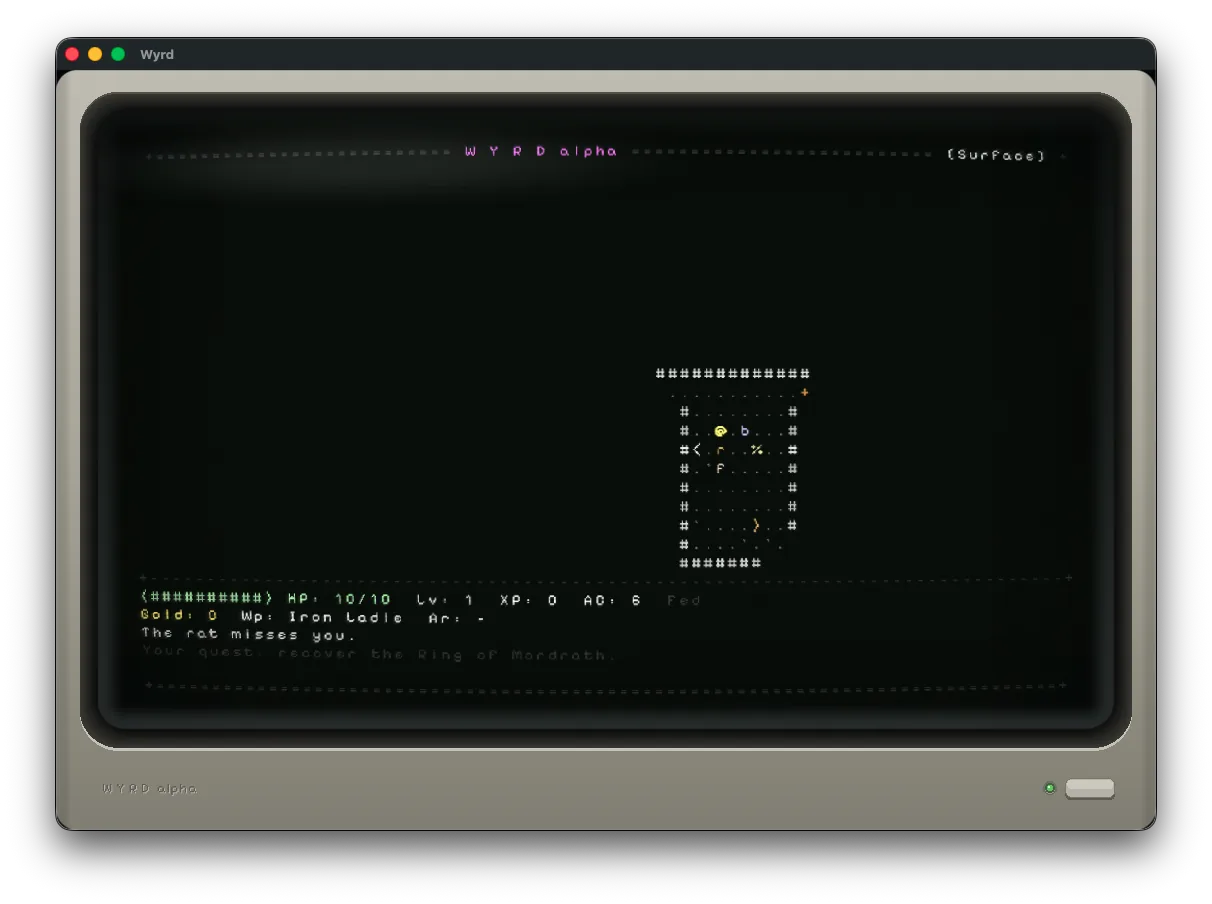The image size is (1212, 904).
Task: Click the blue 'b' bat creature
Action: point(744,431)
